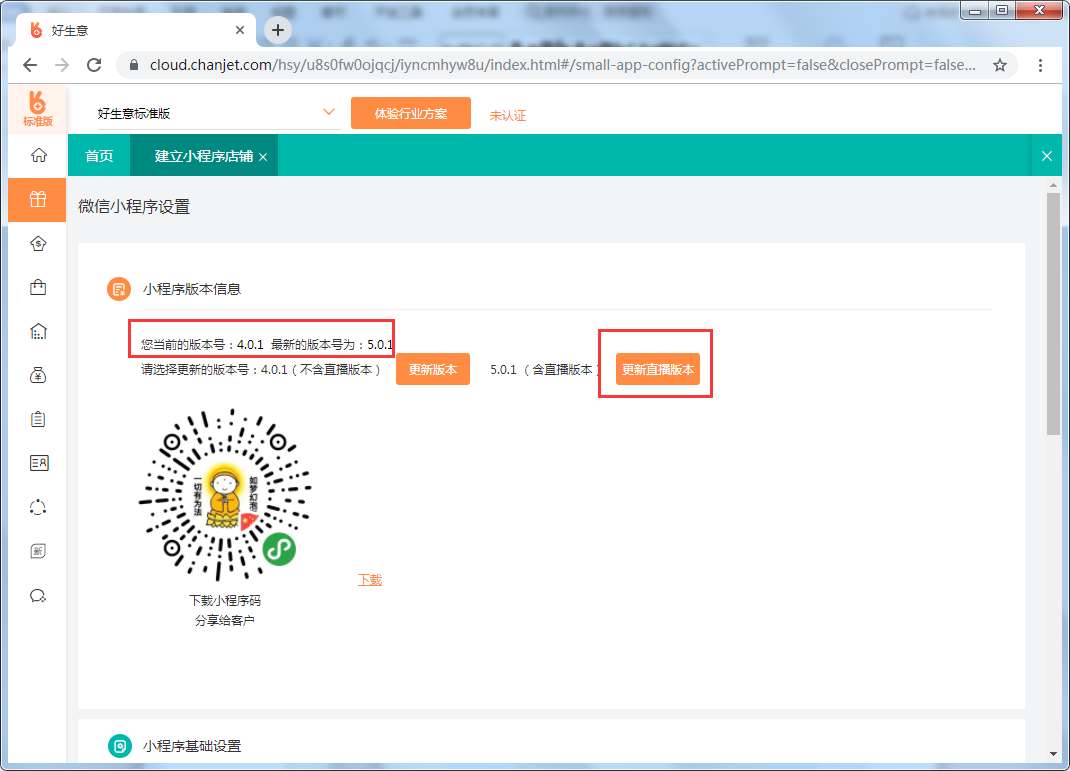Go back in browser history
The image size is (1070, 771).
point(30,65)
